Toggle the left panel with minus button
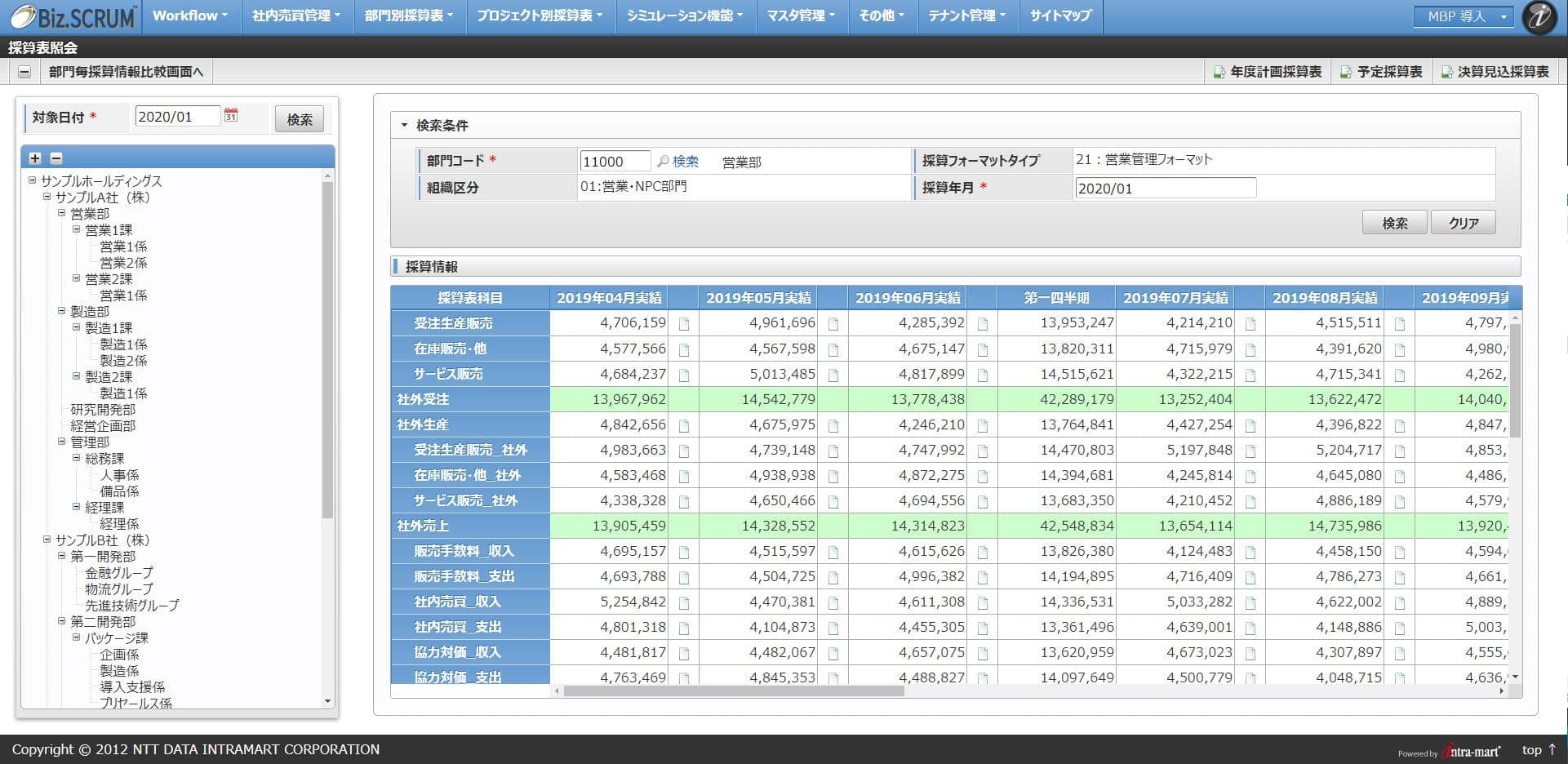The width and height of the screenshot is (1568, 764). [24, 72]
